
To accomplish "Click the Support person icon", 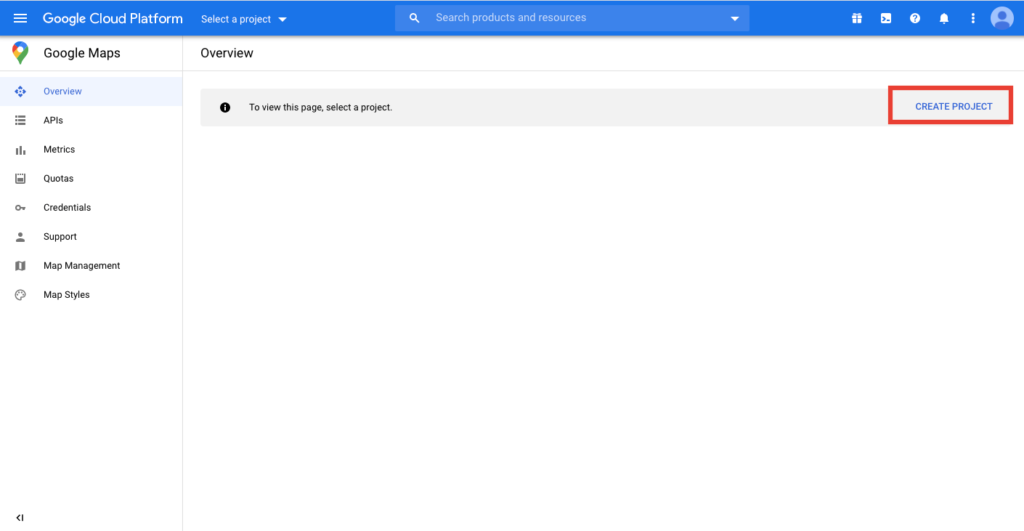I will (x=20, y=236).
